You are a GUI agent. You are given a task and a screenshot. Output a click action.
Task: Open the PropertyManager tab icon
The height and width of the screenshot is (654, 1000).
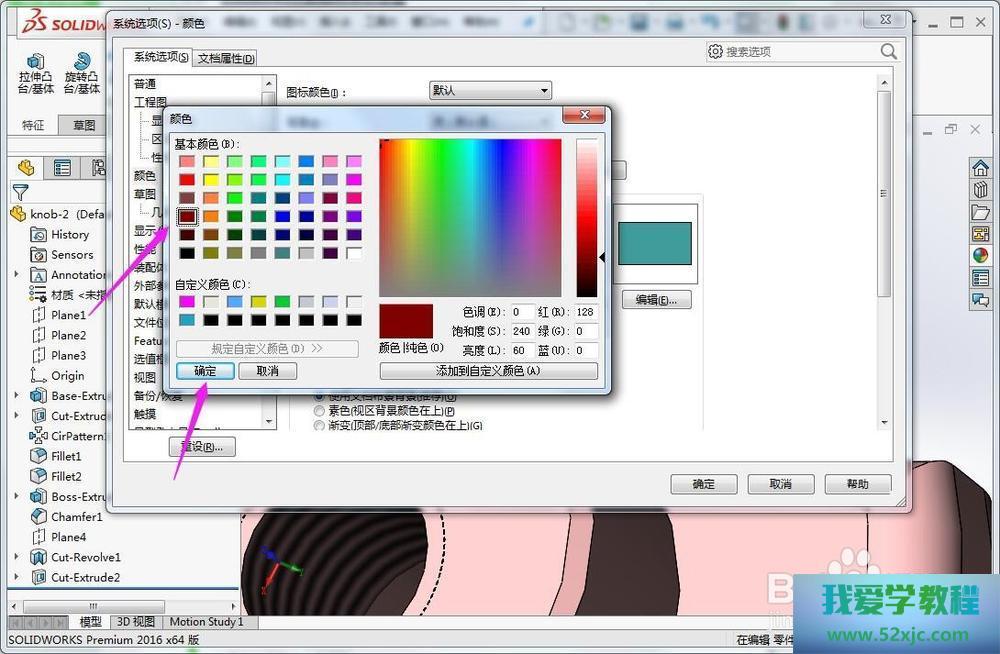(x=62, y=168)
